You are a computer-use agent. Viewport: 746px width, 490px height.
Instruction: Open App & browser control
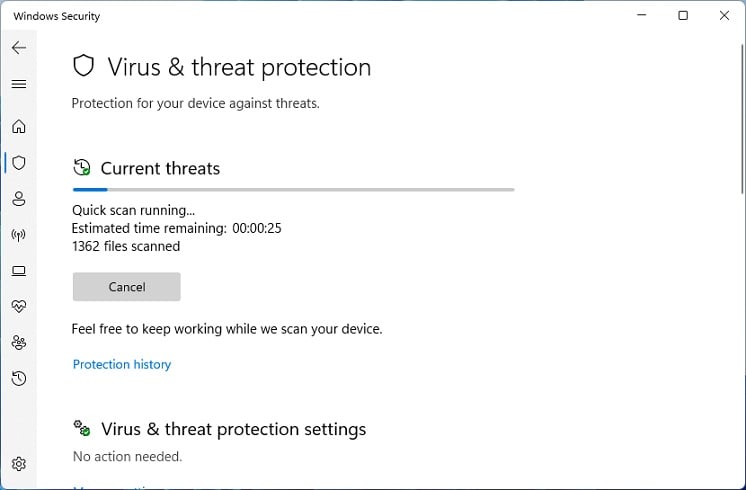19,271
